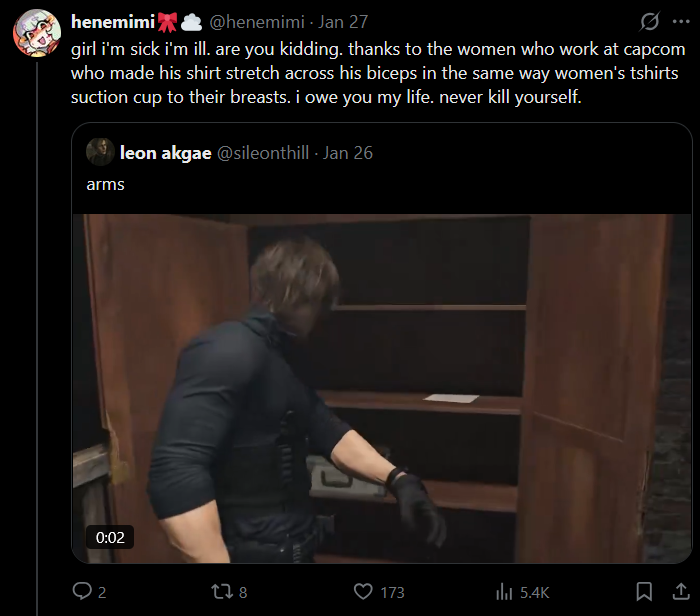Open the reply comment icon
This screenshot has height=616, width=700.
point(82,591)
